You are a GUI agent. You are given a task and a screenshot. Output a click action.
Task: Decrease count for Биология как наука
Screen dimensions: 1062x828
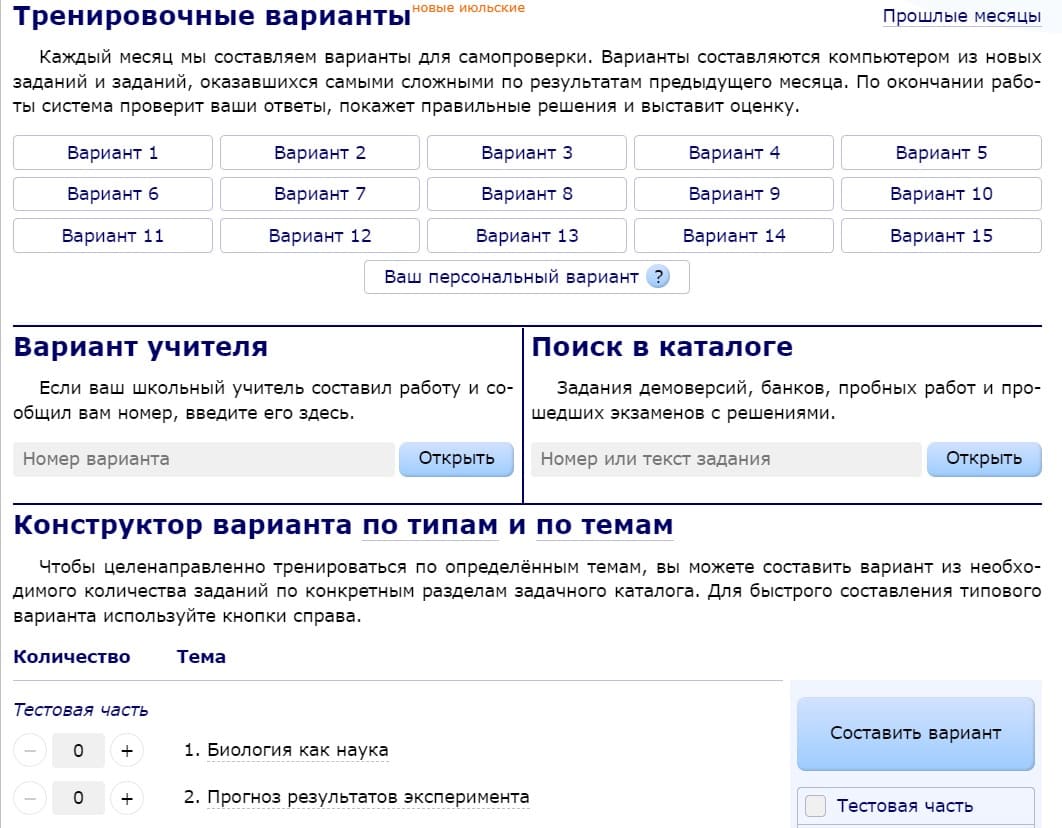click(x=31, y=750)
